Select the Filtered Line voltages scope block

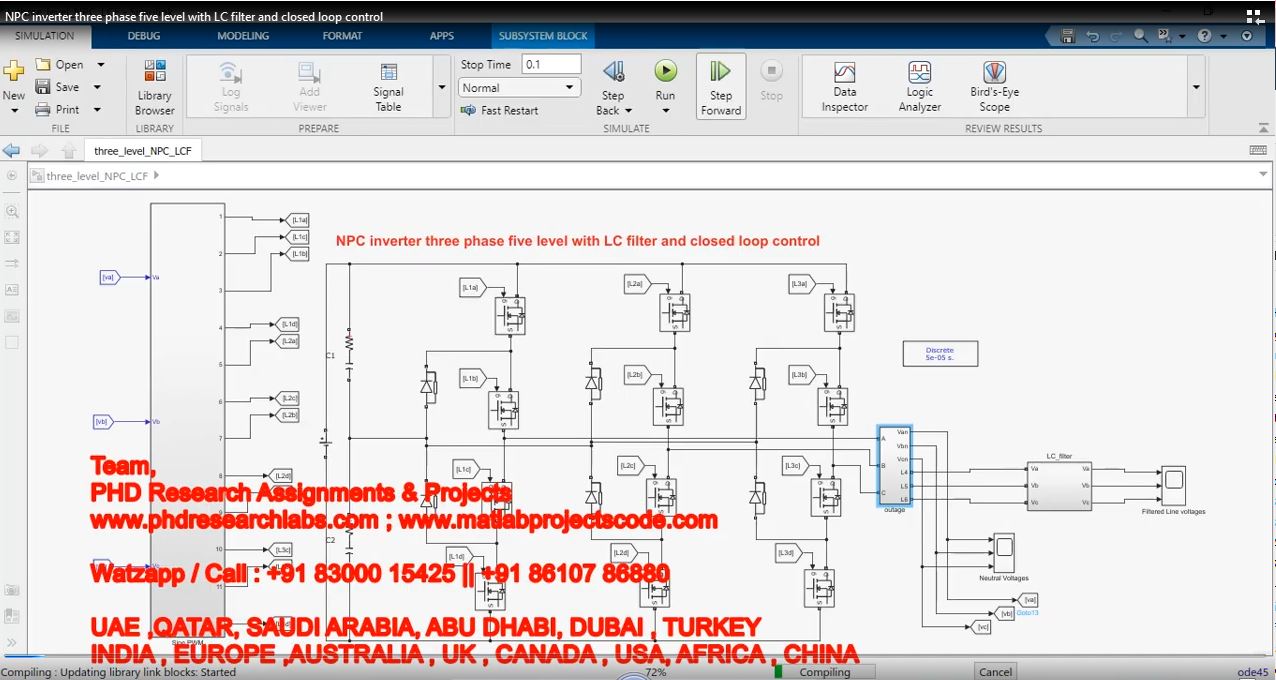pos(1173,485)
